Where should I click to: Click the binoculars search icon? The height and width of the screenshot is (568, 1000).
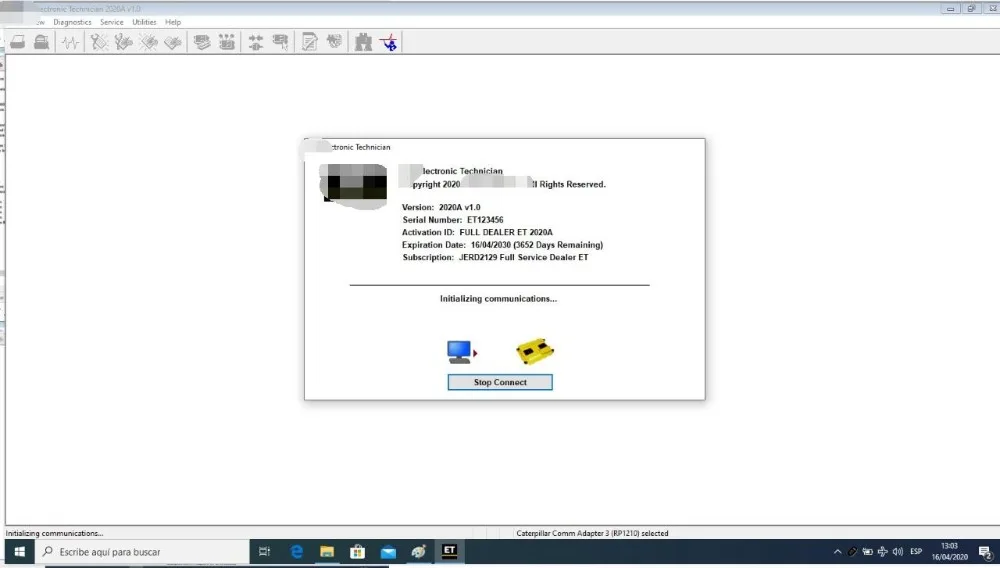tap(364, 42)
